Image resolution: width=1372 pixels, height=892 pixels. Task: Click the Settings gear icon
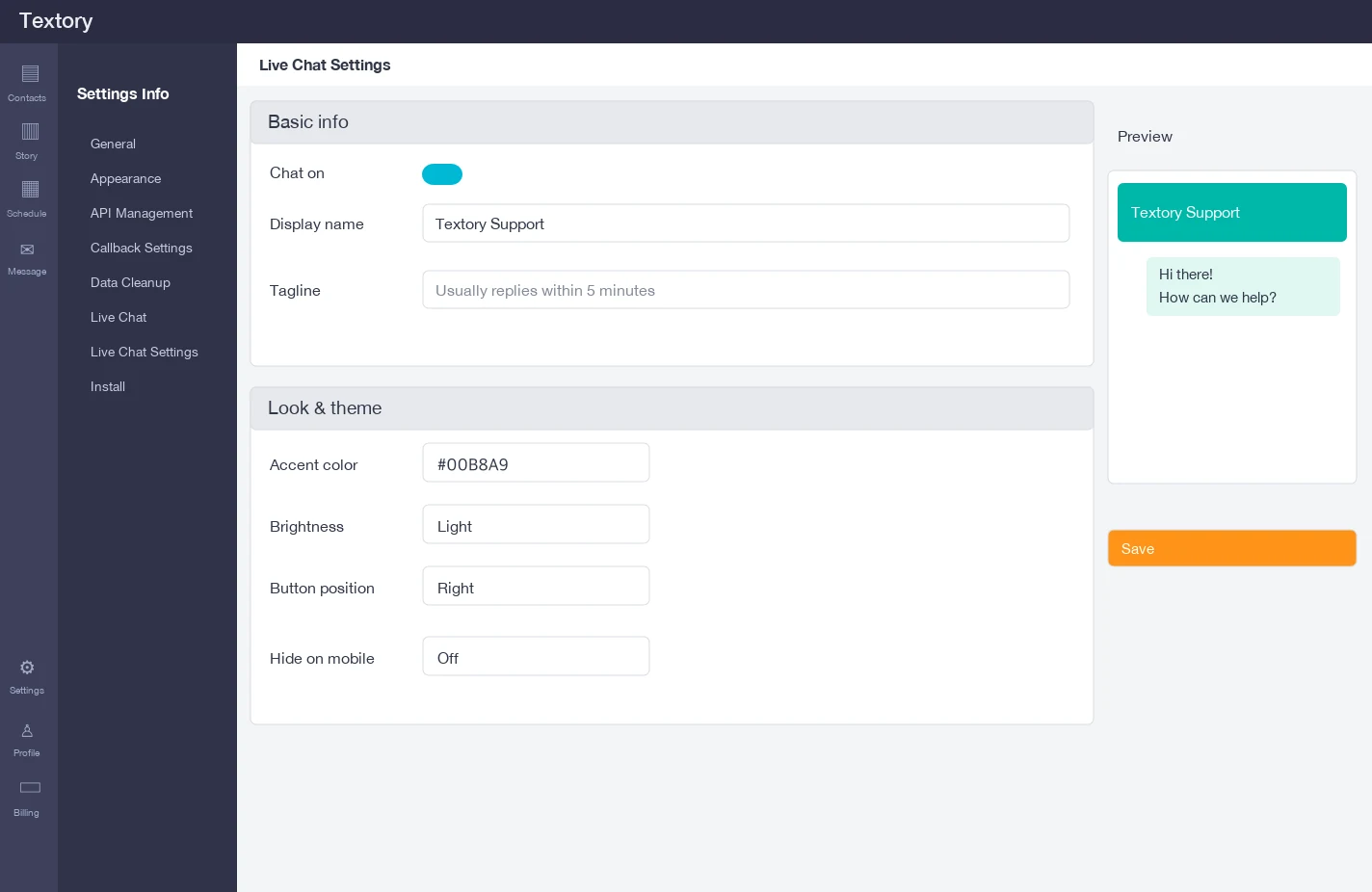click(27, 668)
